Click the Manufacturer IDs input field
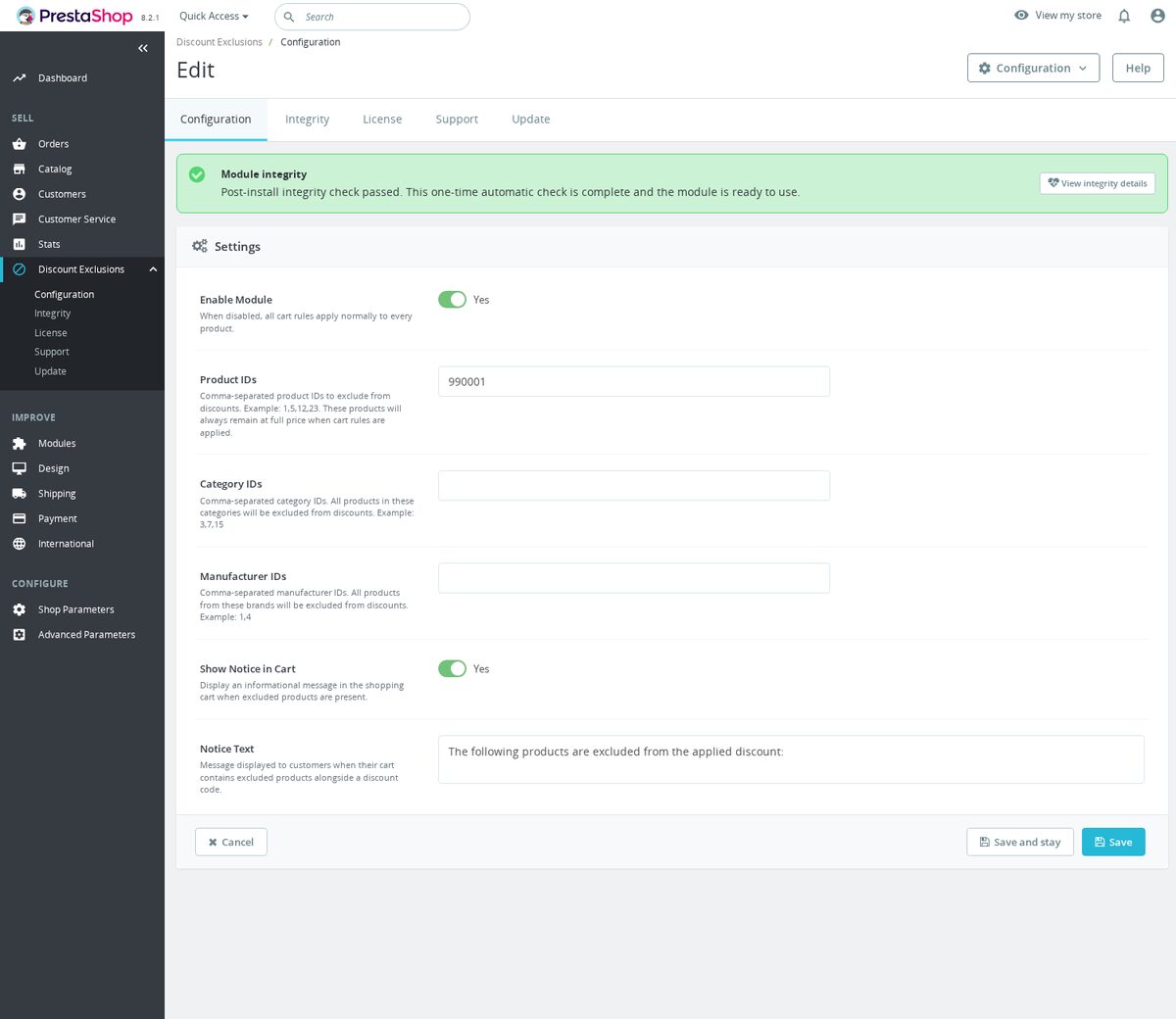 click(634, 578)
